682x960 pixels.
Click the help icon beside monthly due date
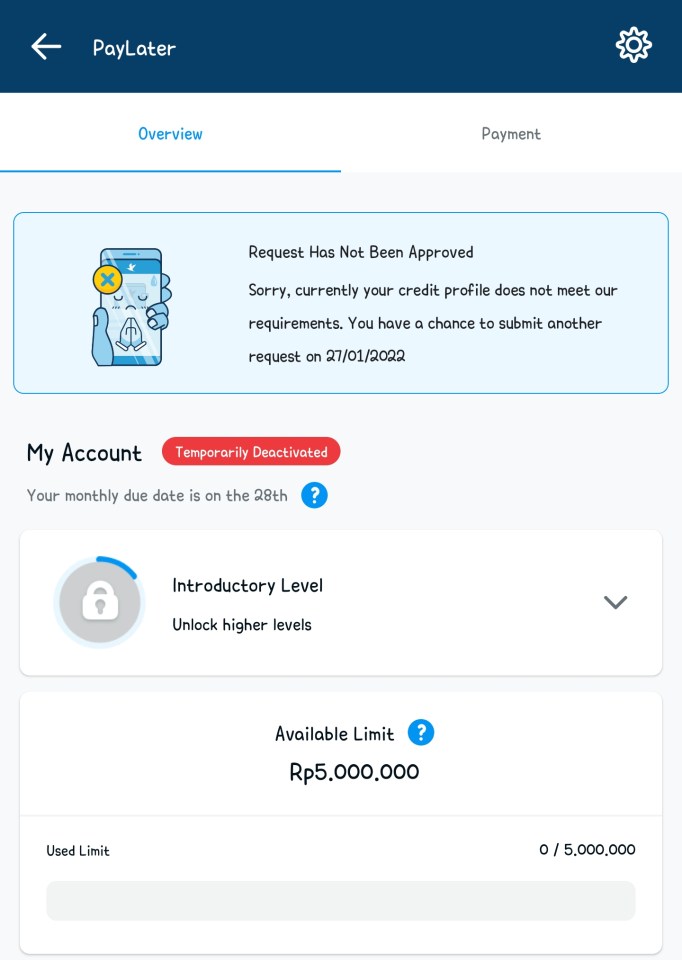(314, 495)
